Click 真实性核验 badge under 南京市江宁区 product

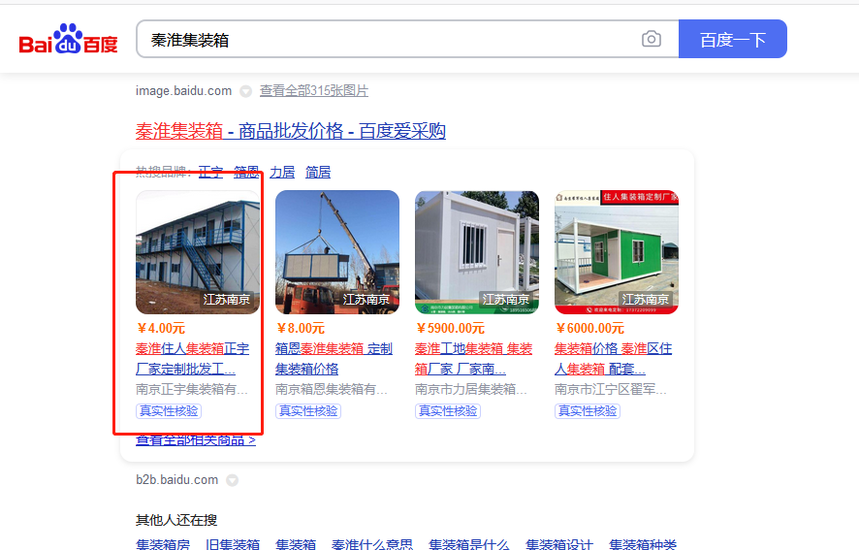pyautogui.click(x=588, y=411)
